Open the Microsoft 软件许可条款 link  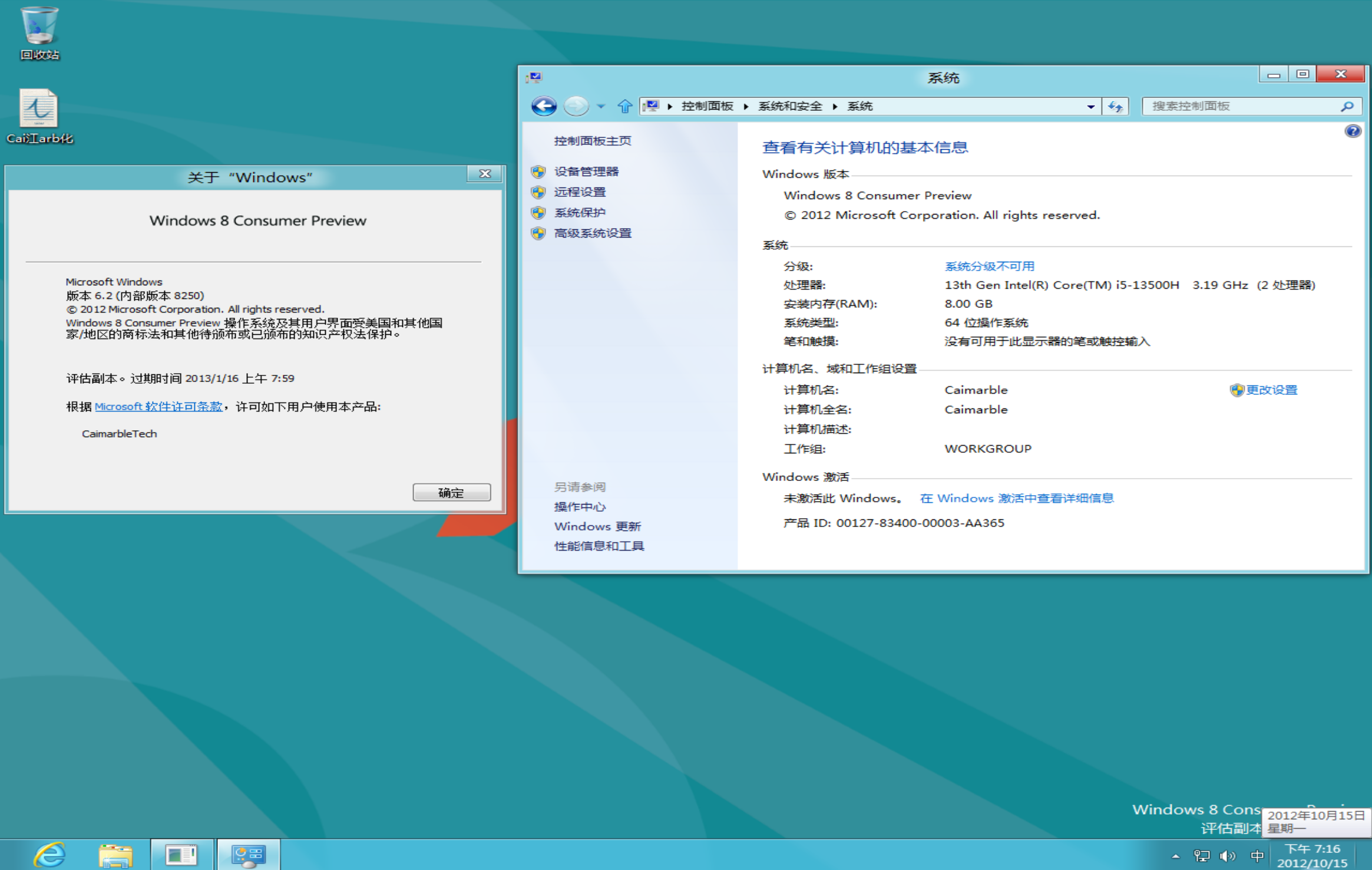(x=158, y=406)
